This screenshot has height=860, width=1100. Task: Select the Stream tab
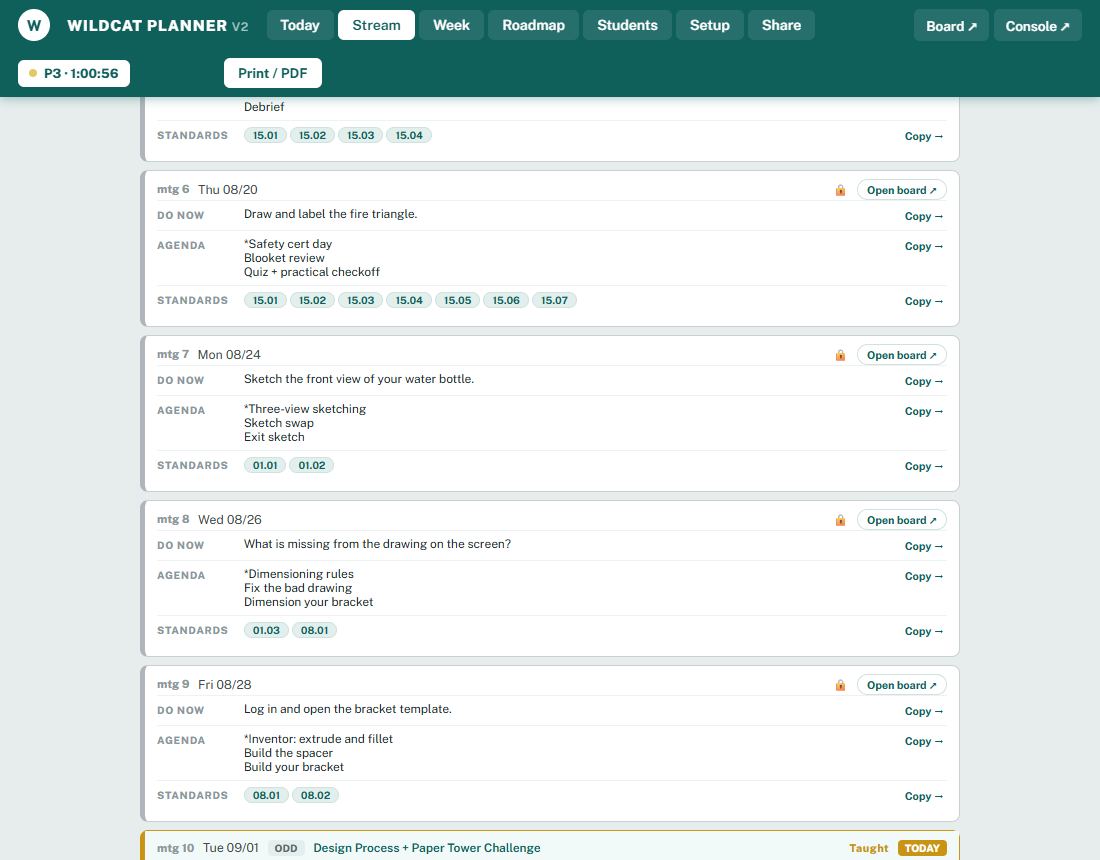376,25
